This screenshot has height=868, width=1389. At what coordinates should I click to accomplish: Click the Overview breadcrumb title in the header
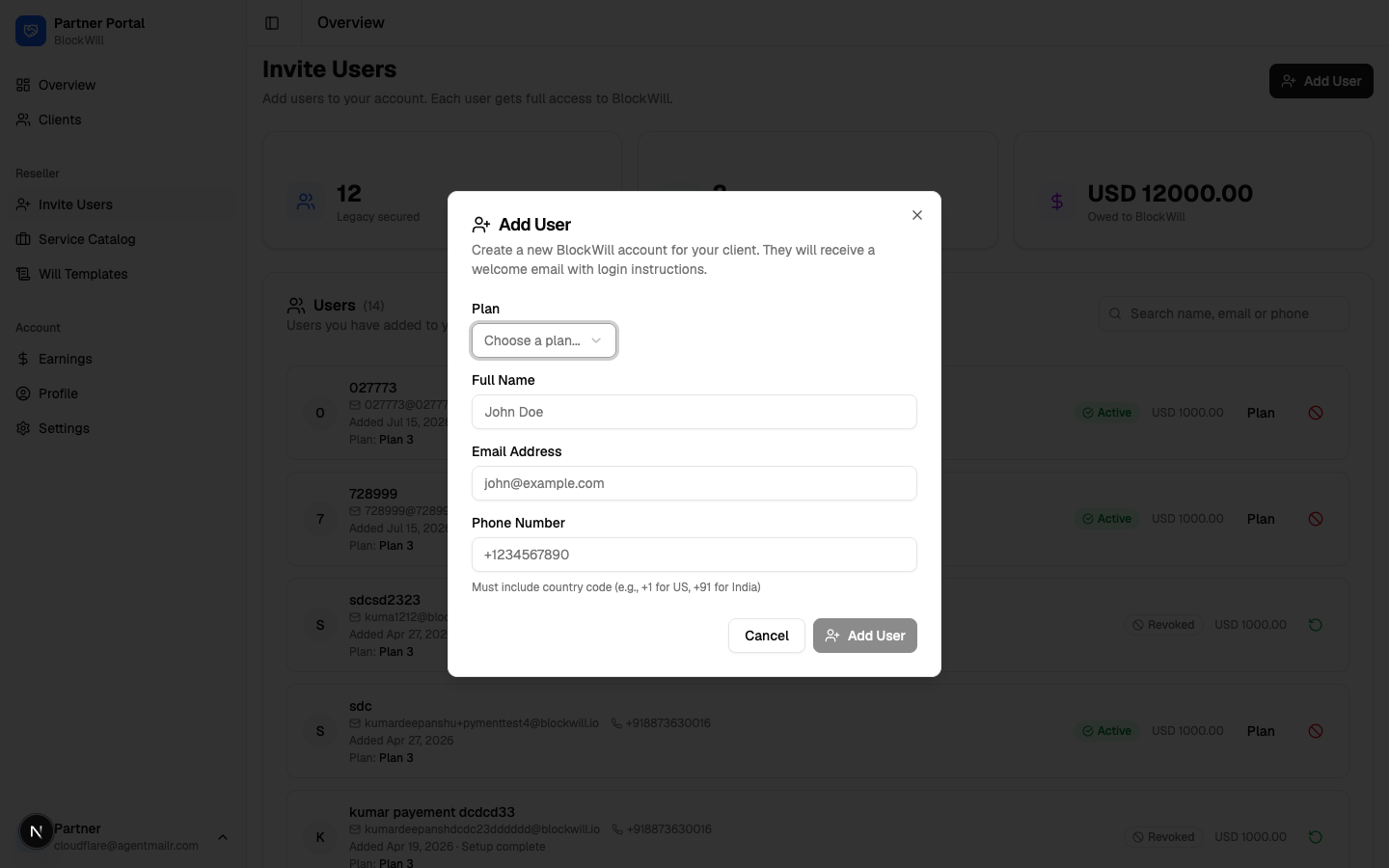click(351, 22)
